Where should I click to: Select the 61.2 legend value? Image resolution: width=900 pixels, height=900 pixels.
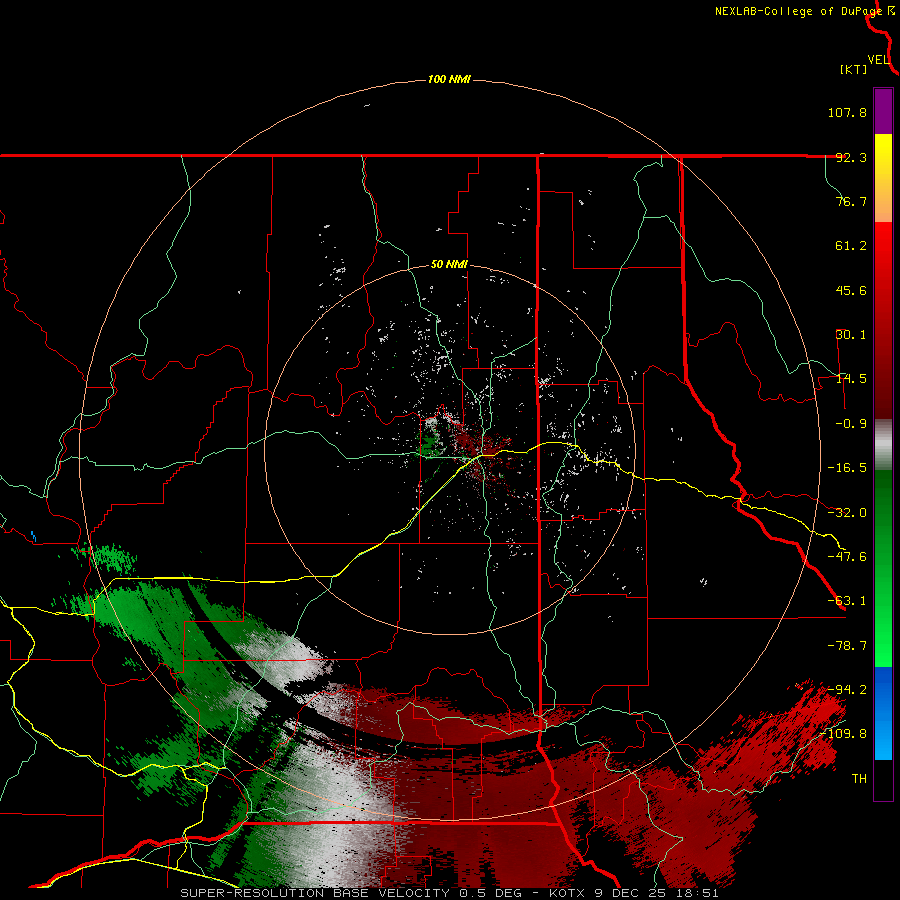[x=851, y=246]
